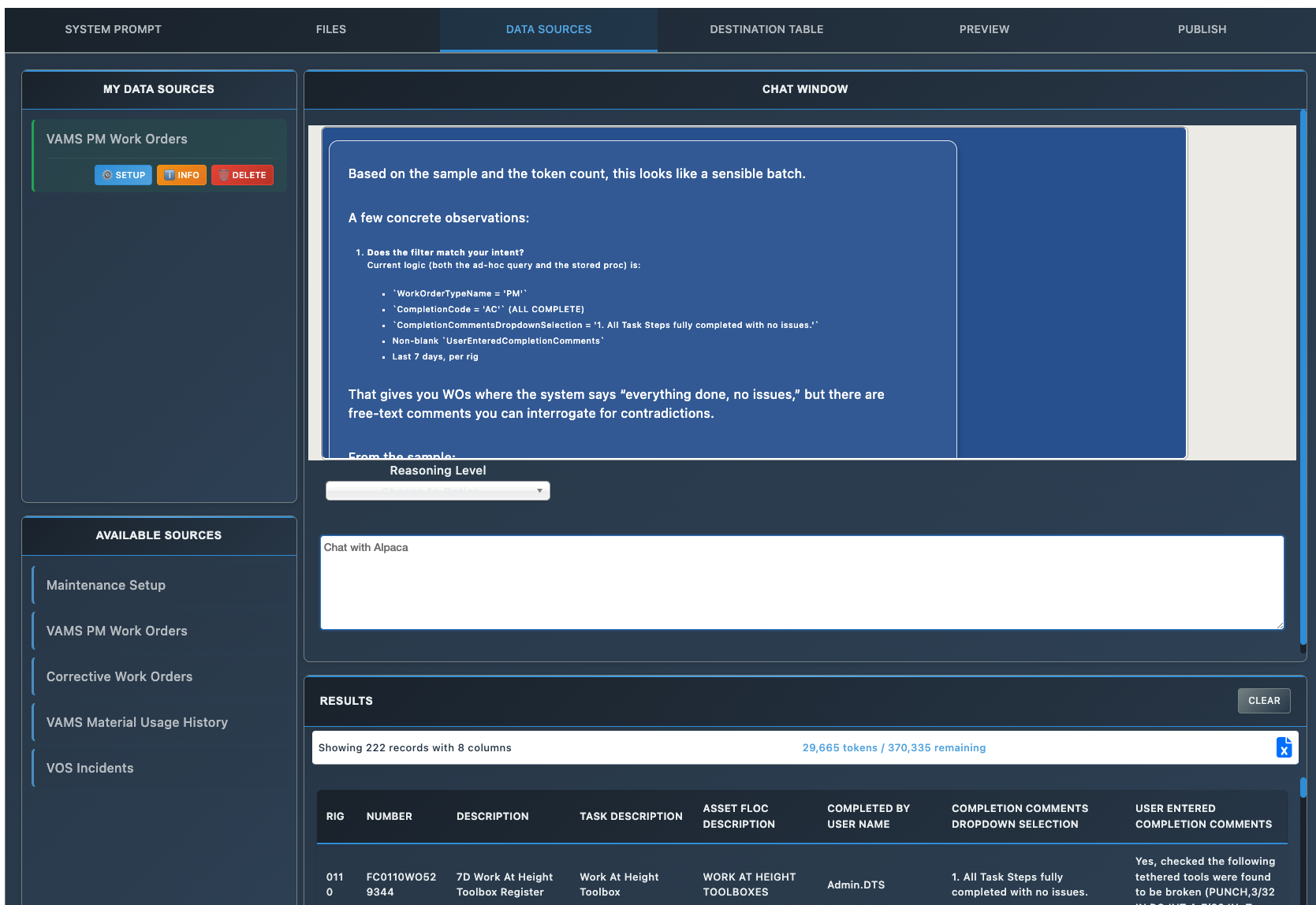Select VAMS PM Work Orders under Available Sources

pos(116,631)
